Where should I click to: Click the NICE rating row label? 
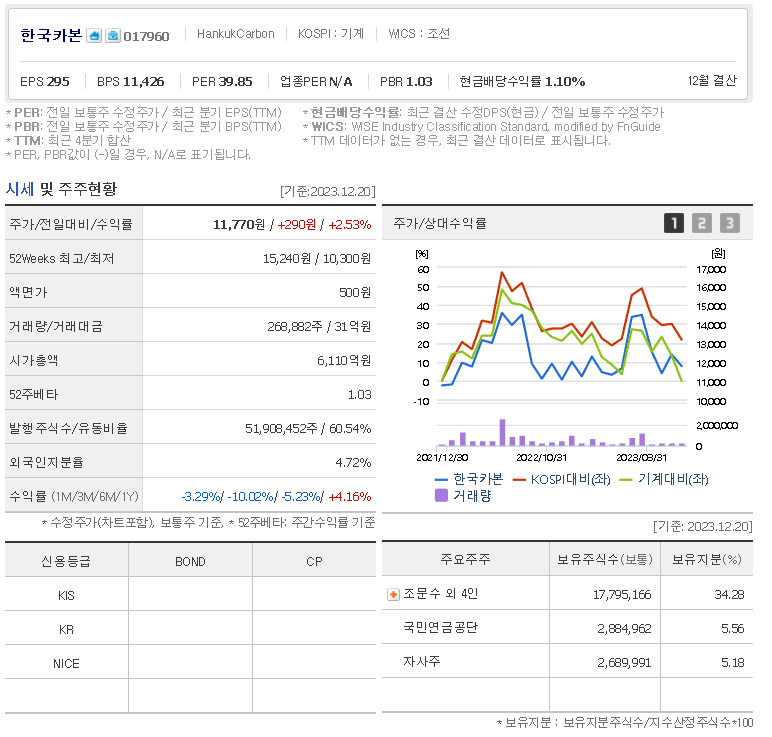(x=66, y=664)
